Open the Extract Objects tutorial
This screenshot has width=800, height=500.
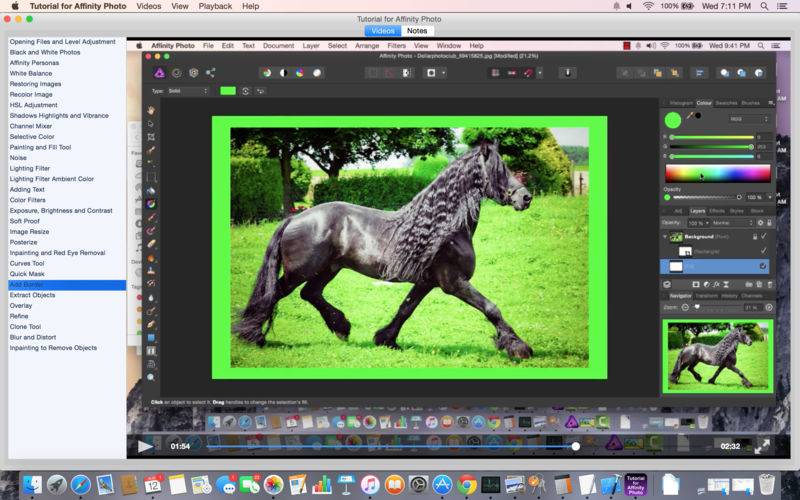[x=32, y=295]
